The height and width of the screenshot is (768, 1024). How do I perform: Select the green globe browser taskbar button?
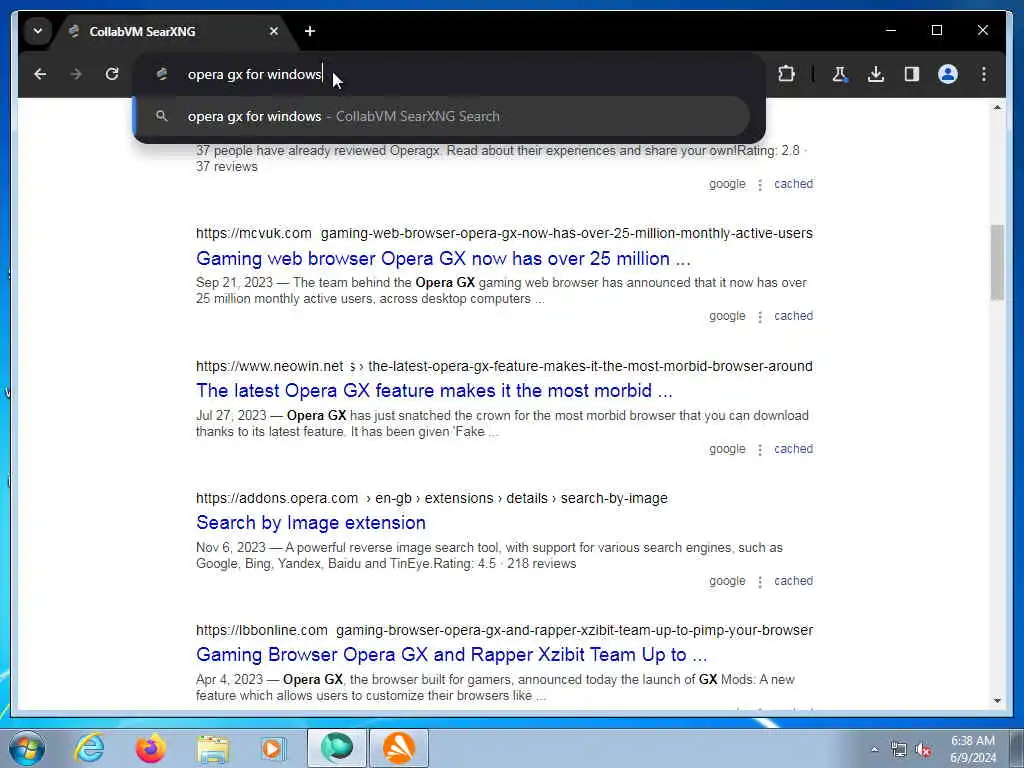coord(336,748)
